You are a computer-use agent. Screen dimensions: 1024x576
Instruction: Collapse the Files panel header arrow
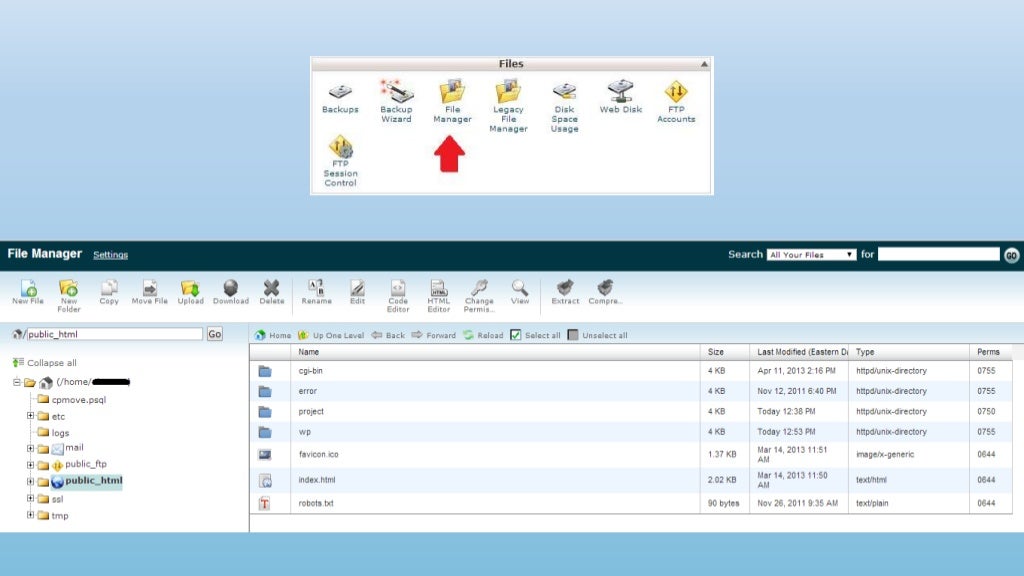pos(704,64)
